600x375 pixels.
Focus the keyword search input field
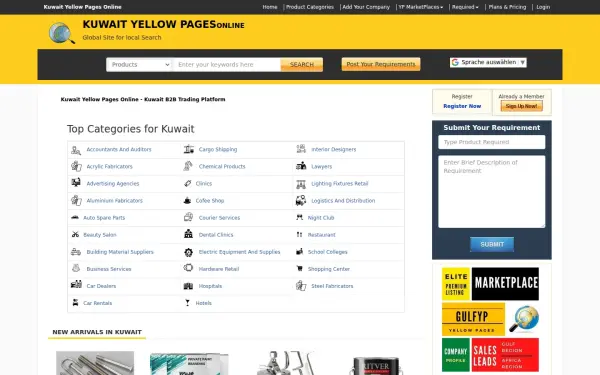pos(227,65)
